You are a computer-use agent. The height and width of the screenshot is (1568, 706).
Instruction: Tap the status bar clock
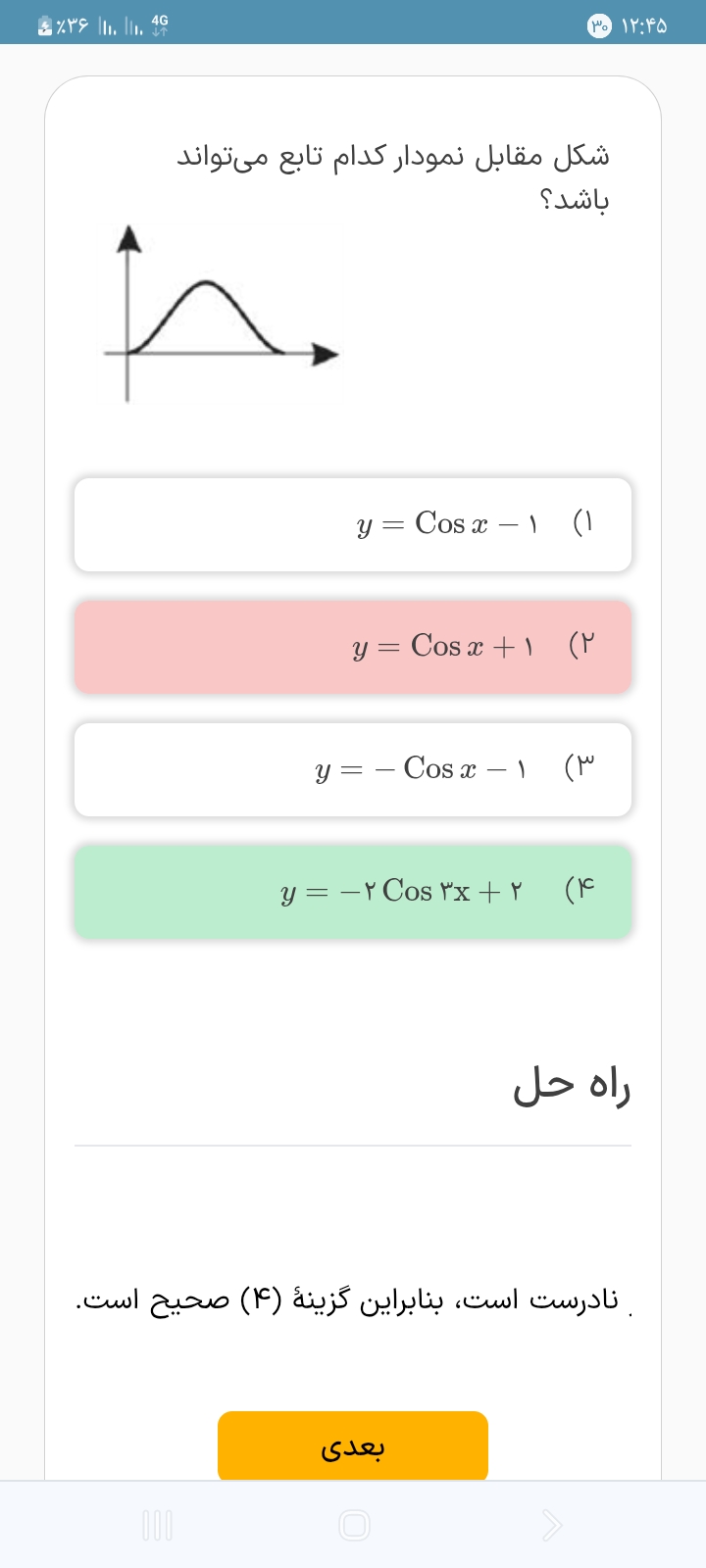point(644,26)
